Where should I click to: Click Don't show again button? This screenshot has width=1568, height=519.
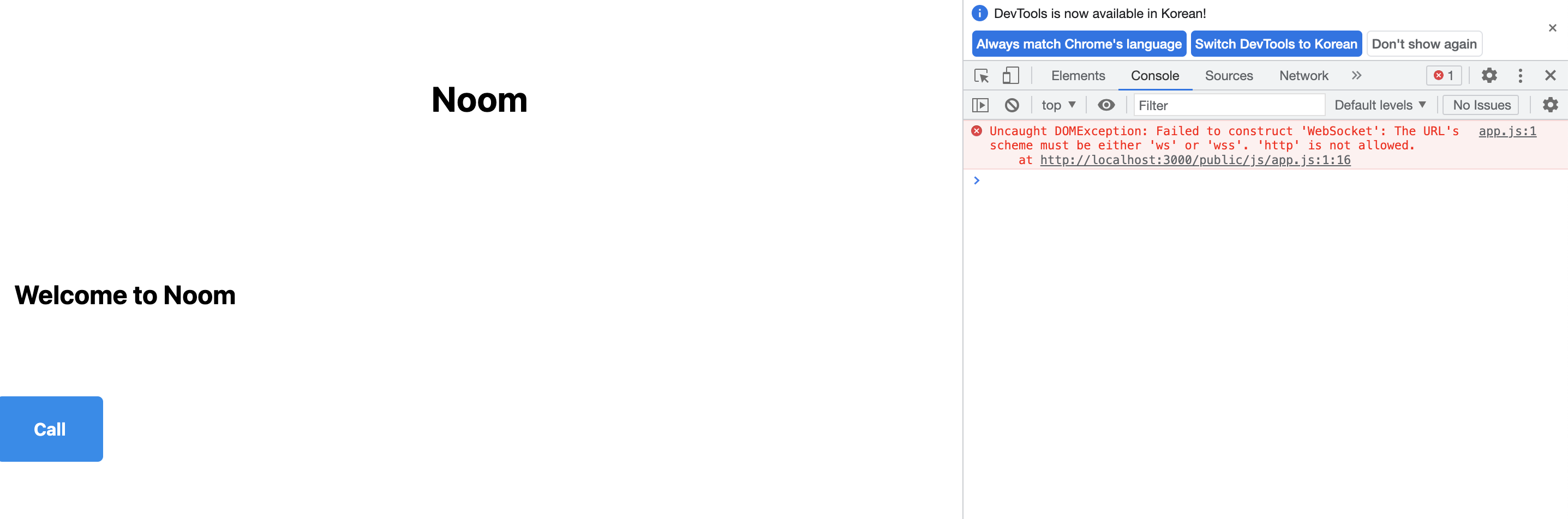click(1424, 44)
